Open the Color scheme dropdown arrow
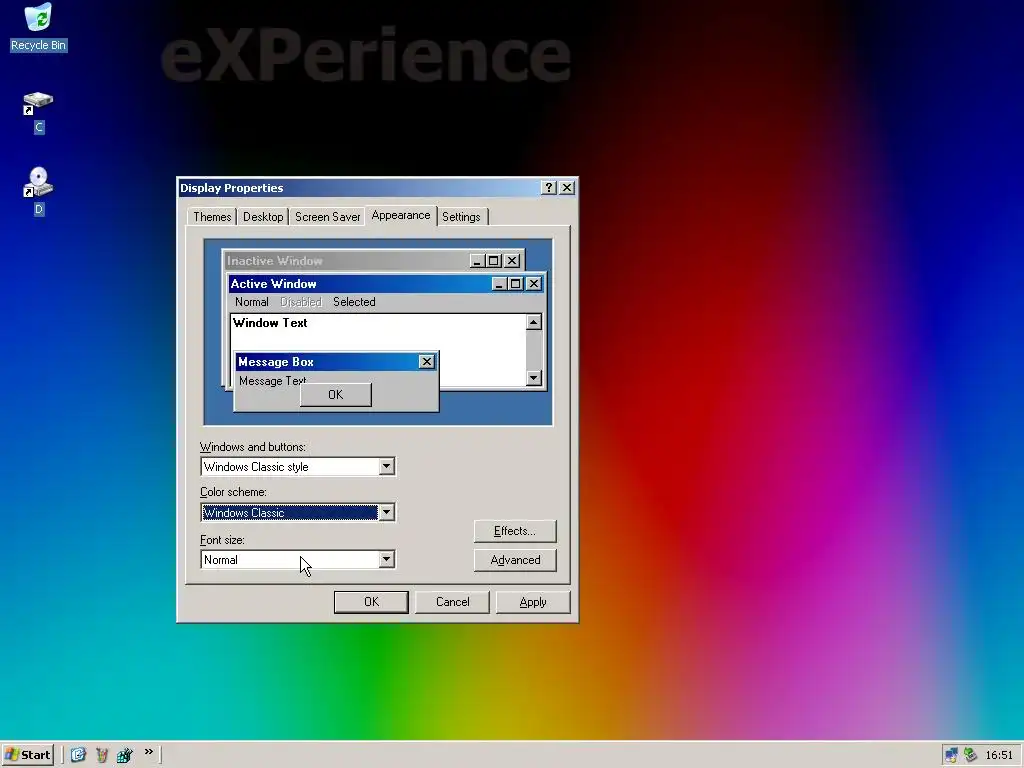Screen dimensions: 1024x768 (x=387, y=513)
